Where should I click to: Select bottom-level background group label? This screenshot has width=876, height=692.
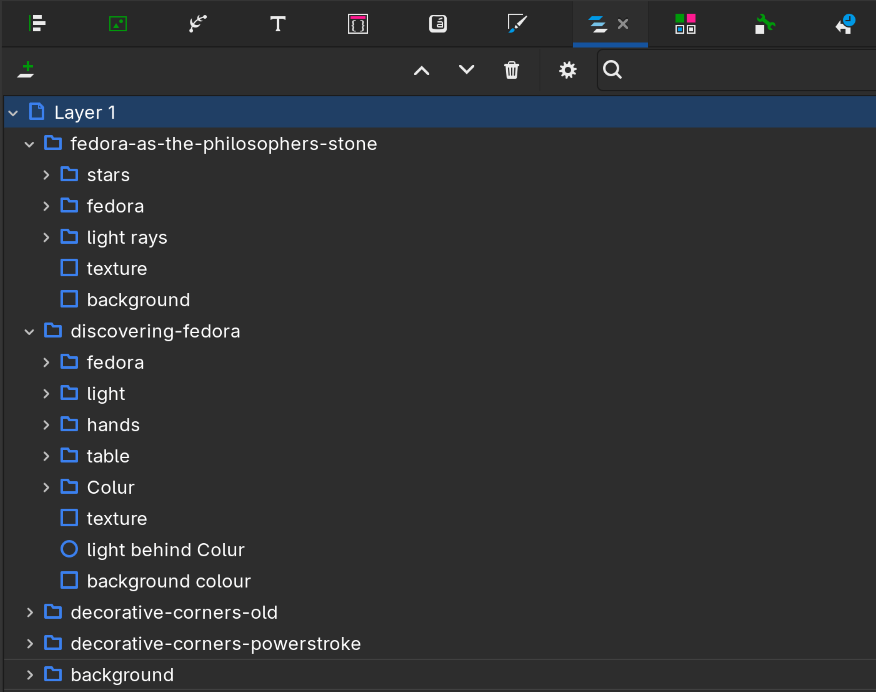click(122, 676)
